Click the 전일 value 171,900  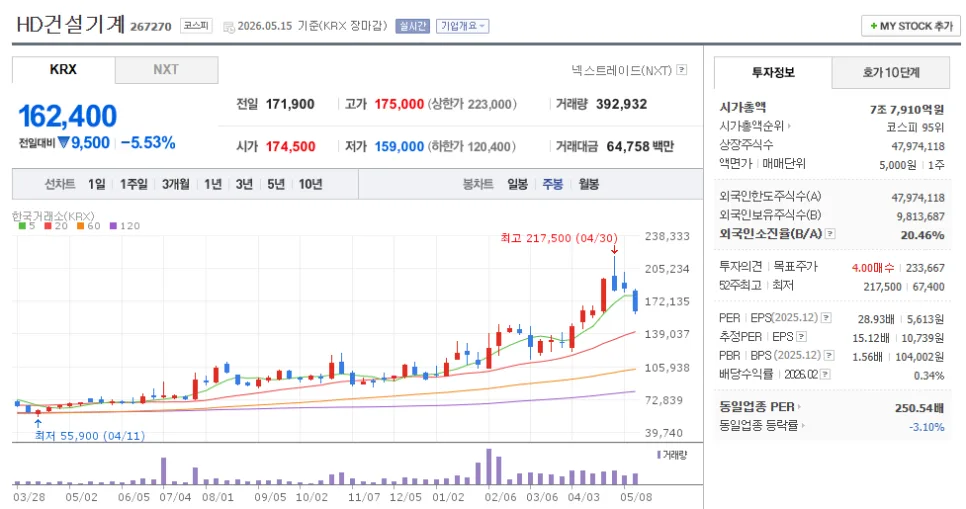[x=290, y=104]
